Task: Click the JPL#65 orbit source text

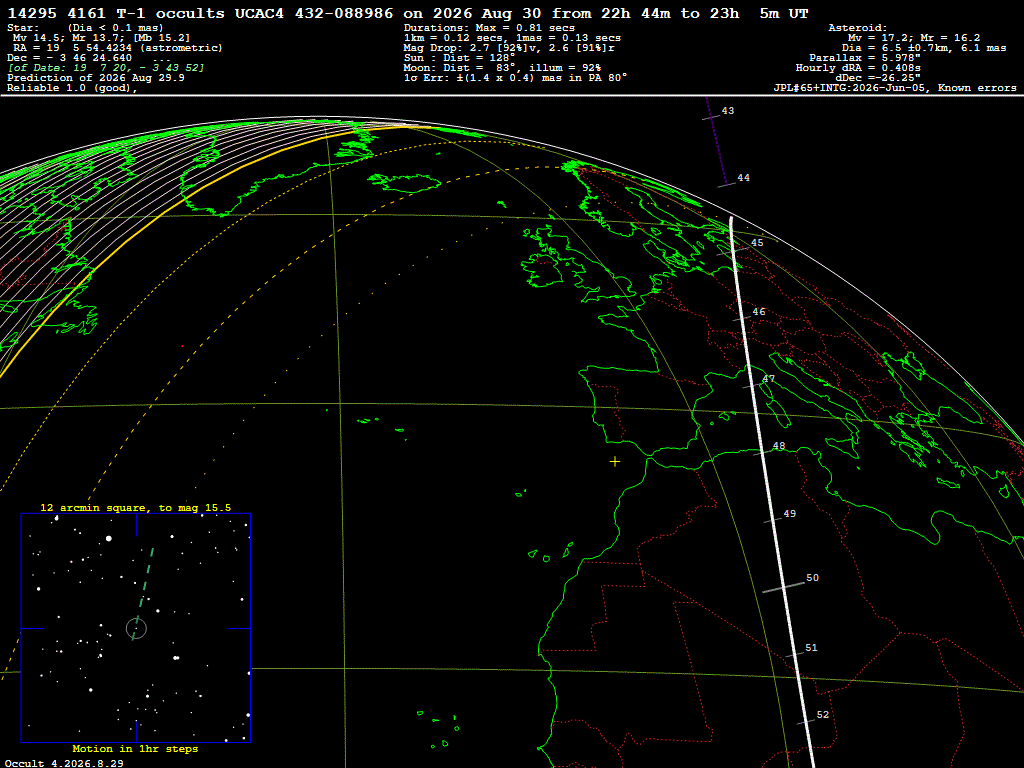Action: [x=895, y=88]
